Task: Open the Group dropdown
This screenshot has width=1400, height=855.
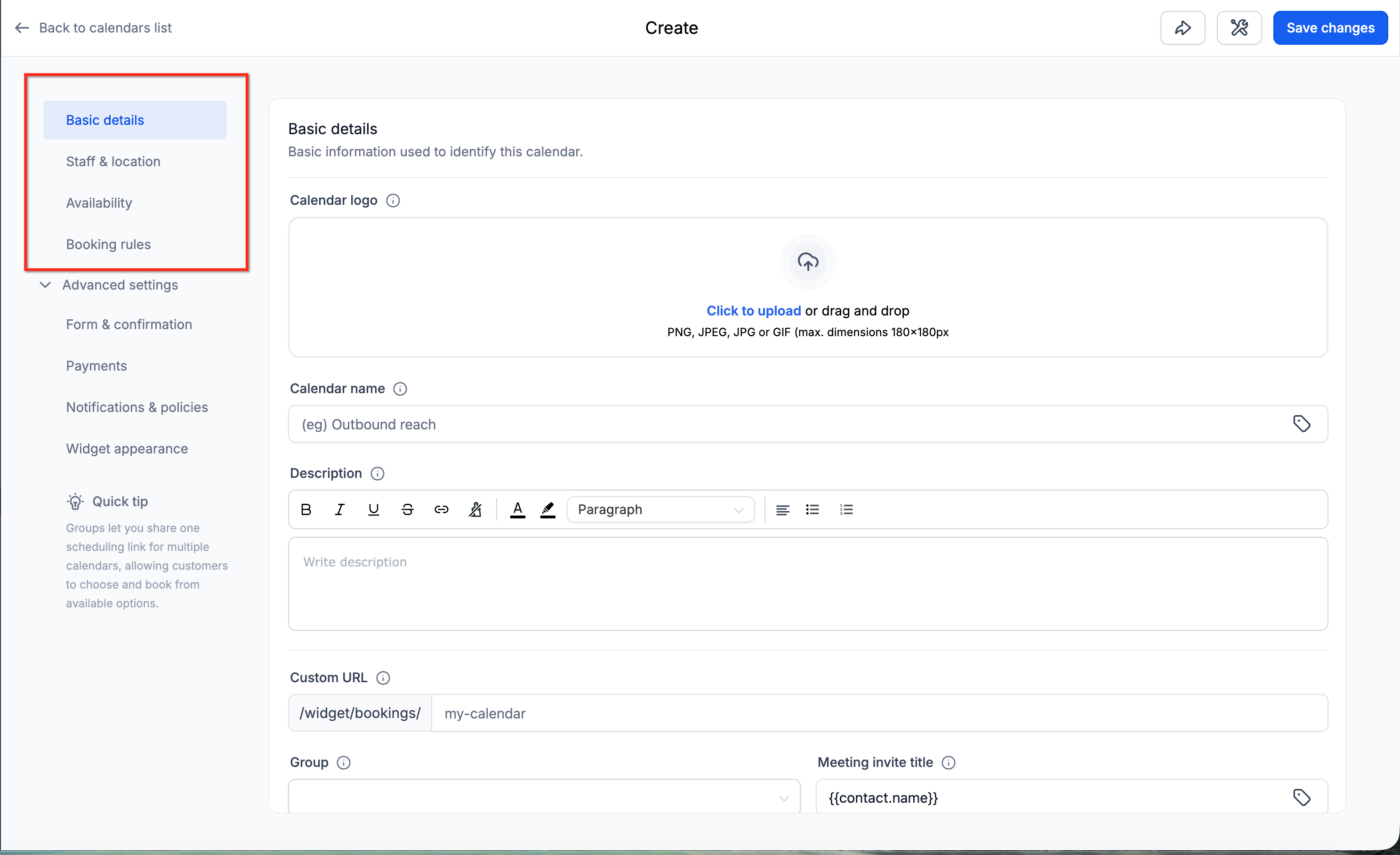Action: pos(544,797)
